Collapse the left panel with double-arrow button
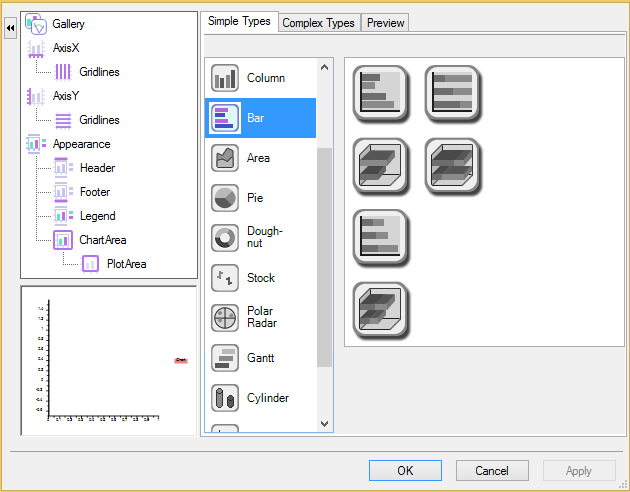 pos(10,29)
